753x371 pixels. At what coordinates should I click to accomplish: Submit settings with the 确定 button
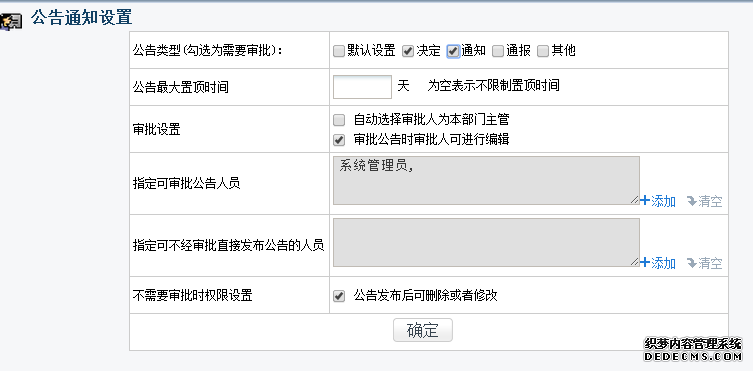point(423,330)
